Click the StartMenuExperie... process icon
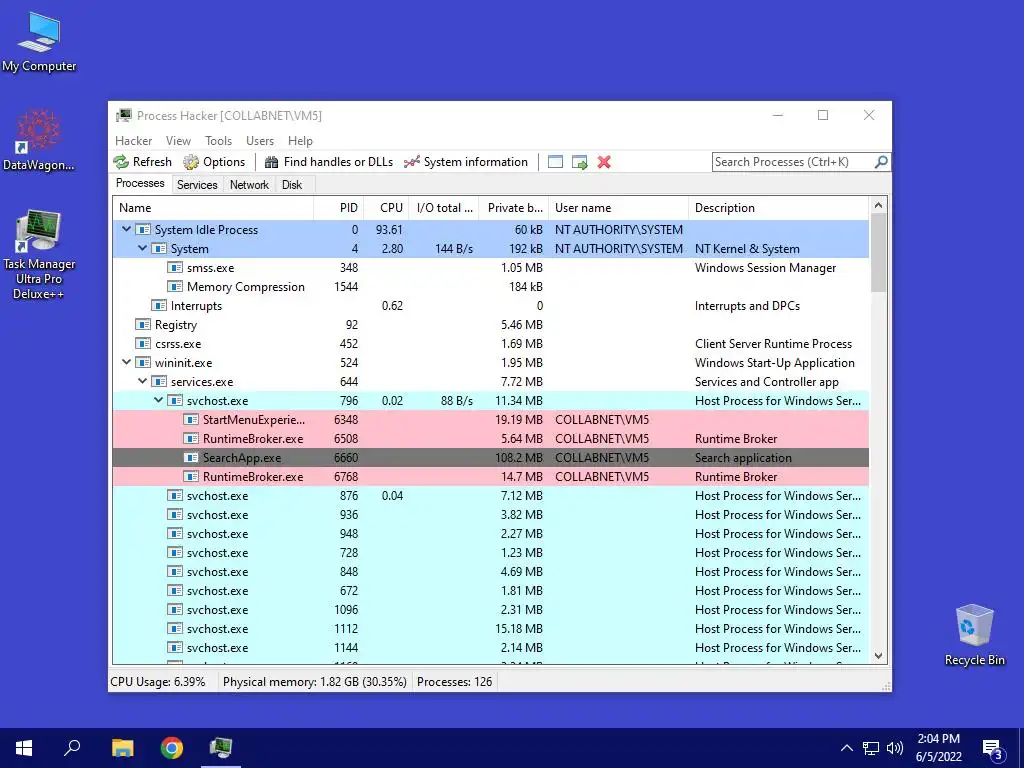 coord(191,420)
